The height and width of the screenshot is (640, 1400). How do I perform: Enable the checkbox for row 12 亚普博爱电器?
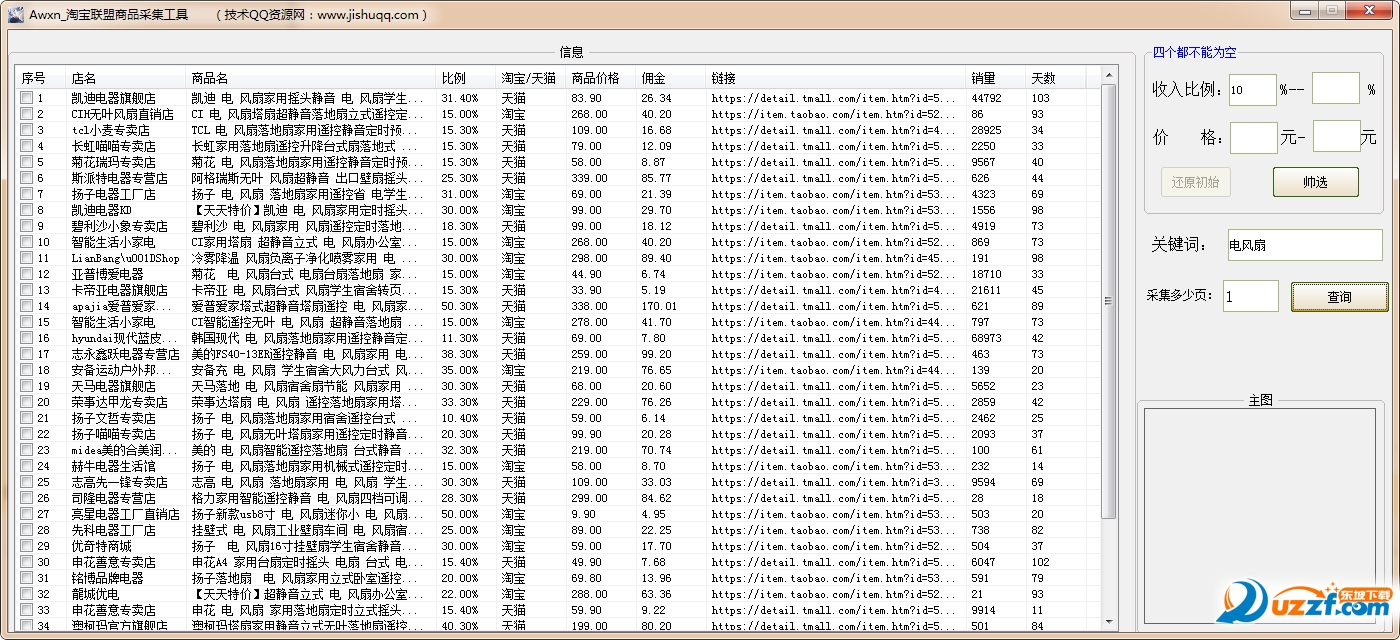point(27,274)
